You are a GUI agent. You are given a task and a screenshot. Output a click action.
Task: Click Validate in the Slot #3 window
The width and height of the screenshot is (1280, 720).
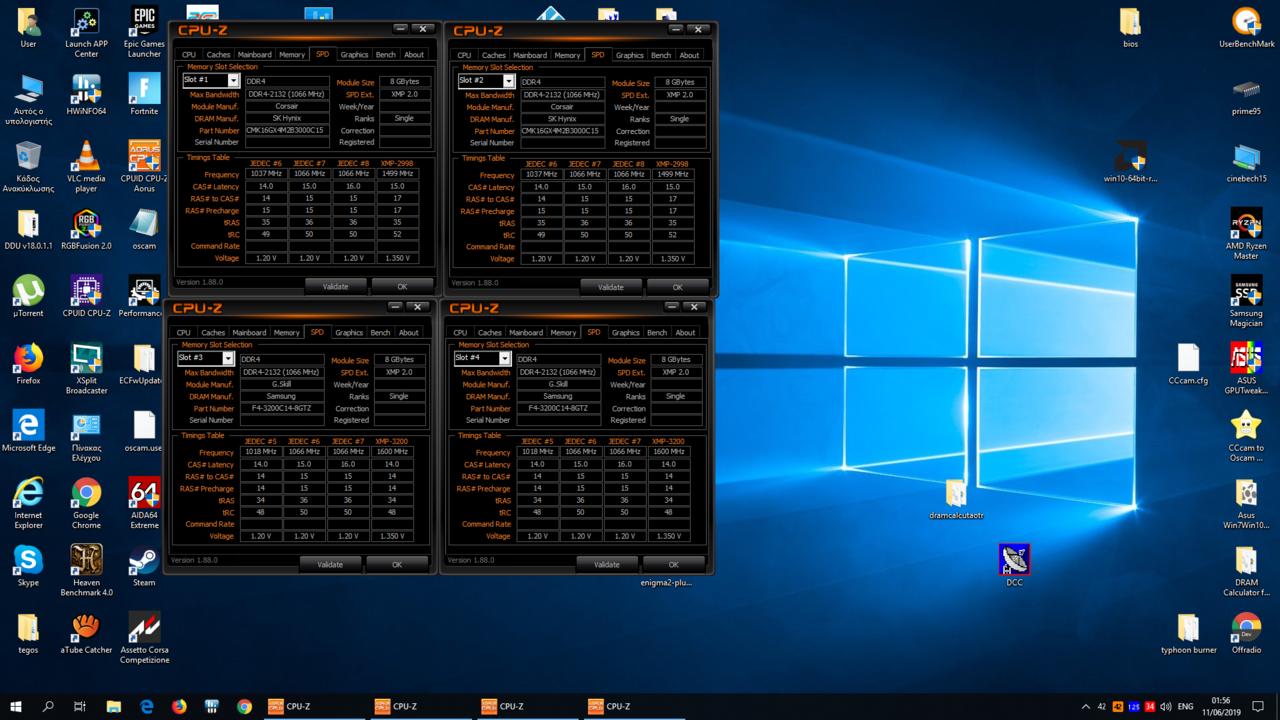click(330, 564)
